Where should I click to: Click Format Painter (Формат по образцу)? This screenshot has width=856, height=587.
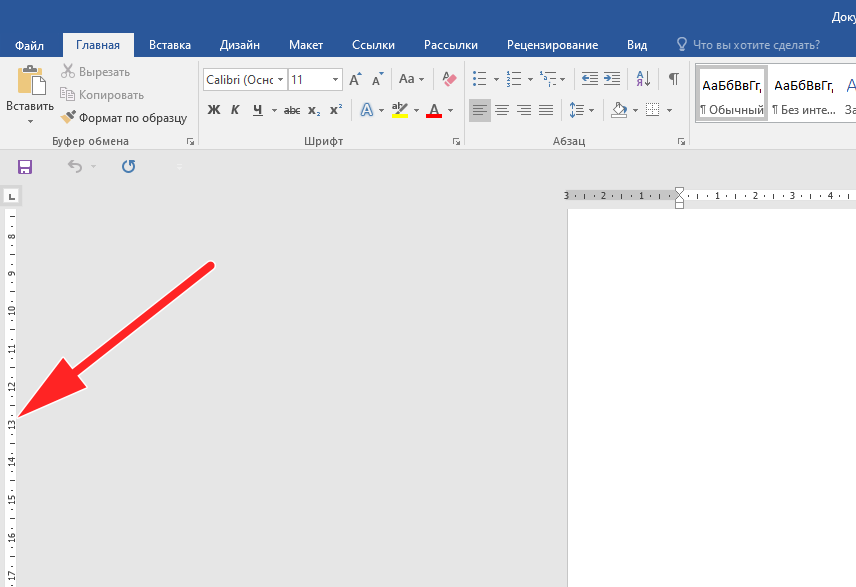124,117
